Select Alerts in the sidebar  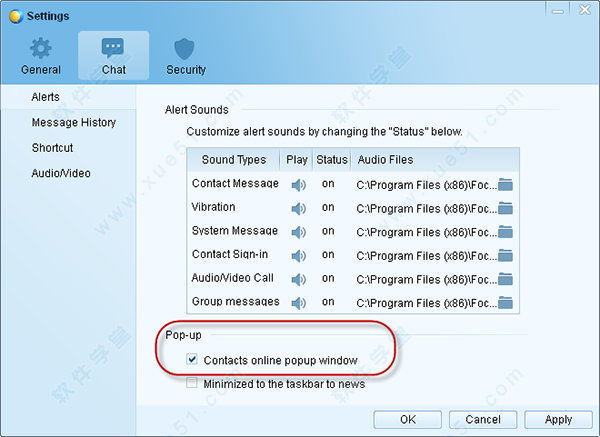point(46,97)
